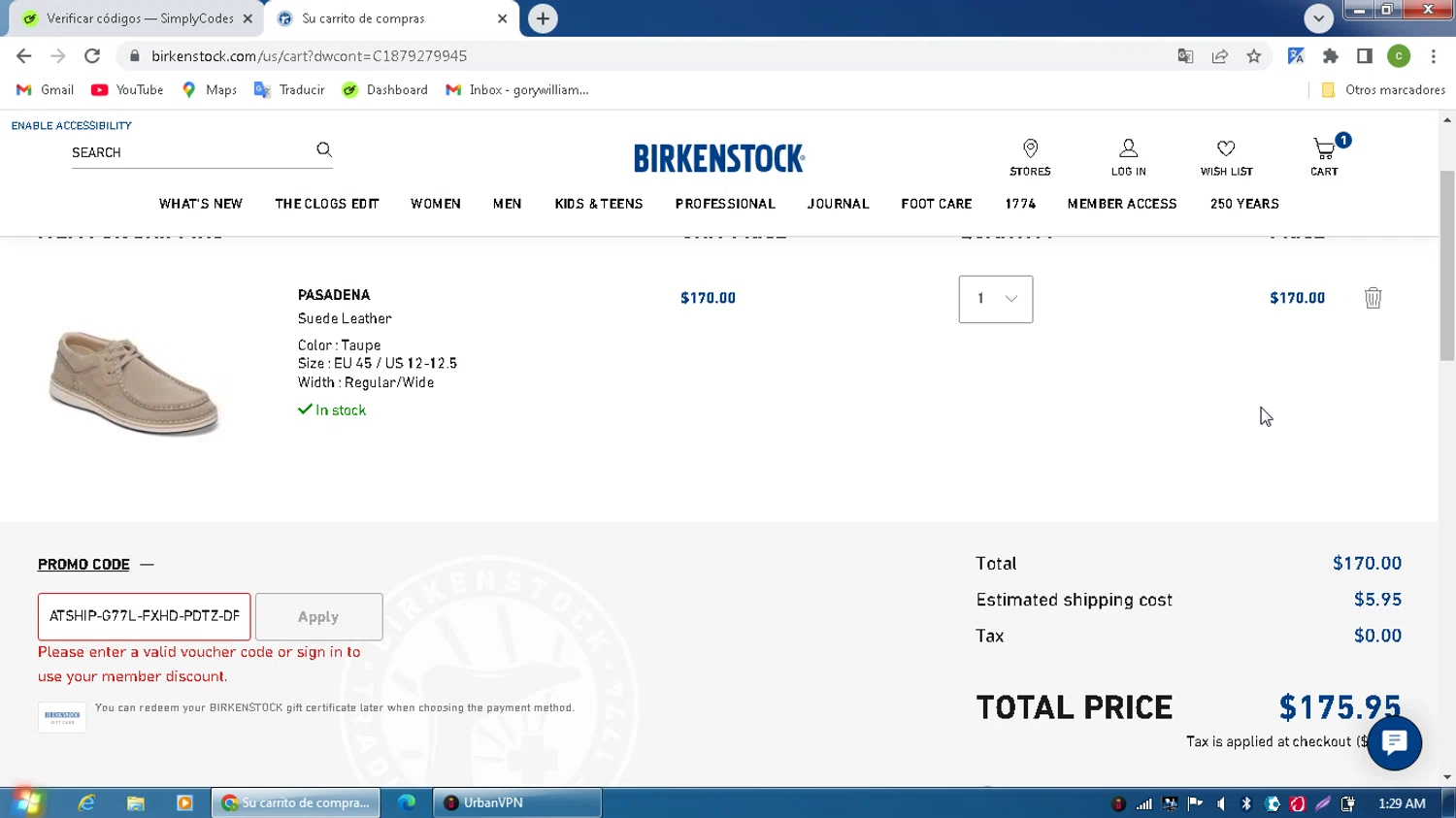The width and height of the screenshot is (1456, 818).
Task: Focus the promo code input field
Action: (144, 616)
